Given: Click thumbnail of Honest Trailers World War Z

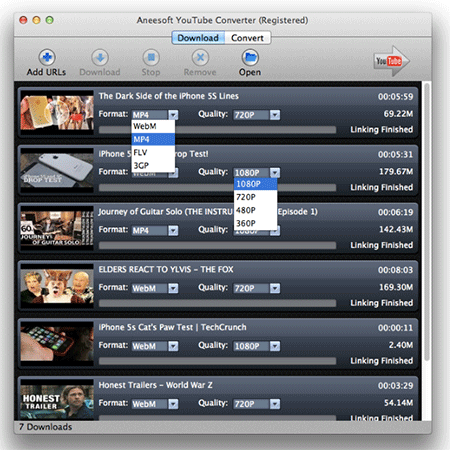Looking at the screenshot, I should 57,400.
